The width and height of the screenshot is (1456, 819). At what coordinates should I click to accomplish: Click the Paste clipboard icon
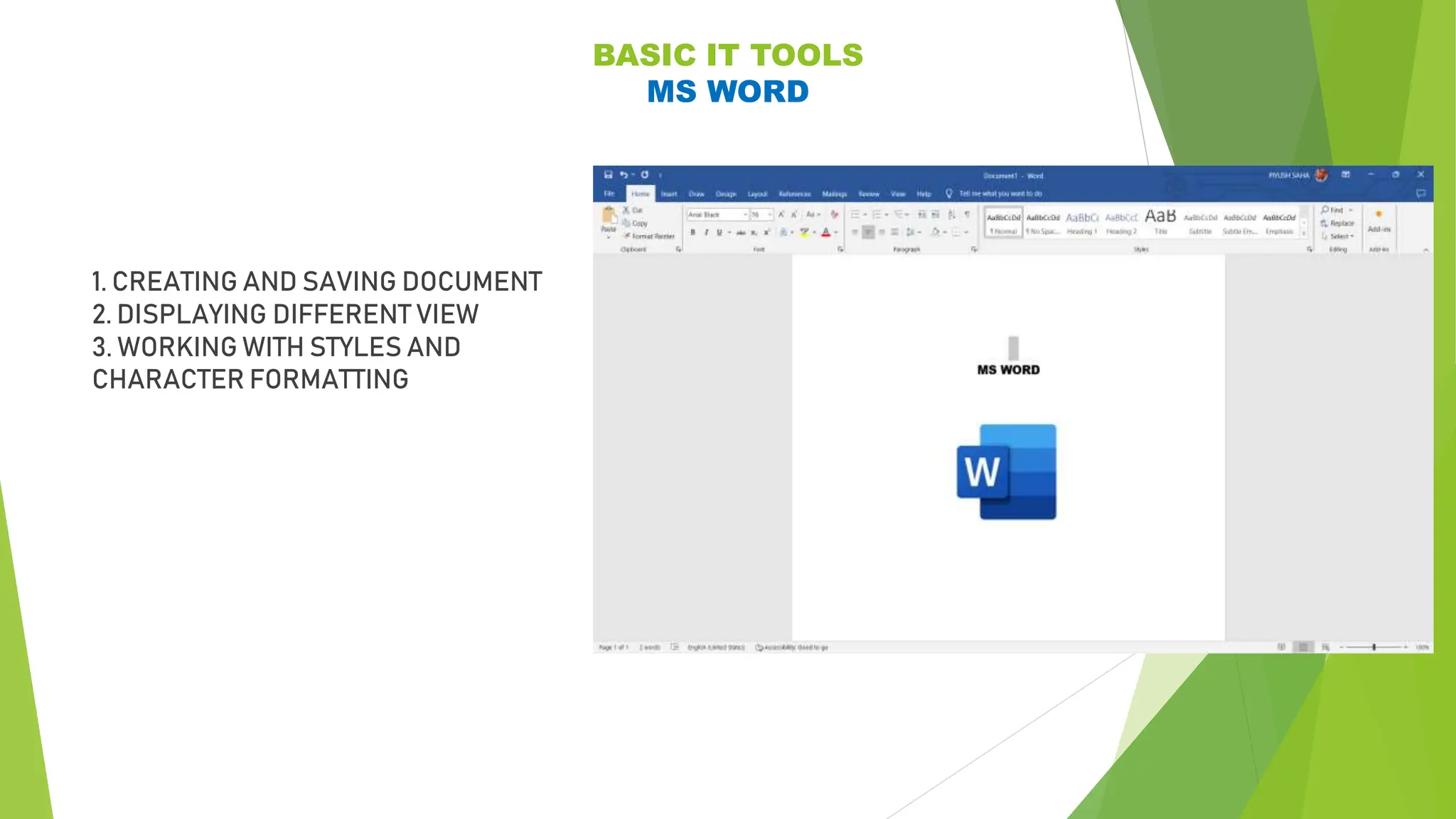tap(609, 215)
